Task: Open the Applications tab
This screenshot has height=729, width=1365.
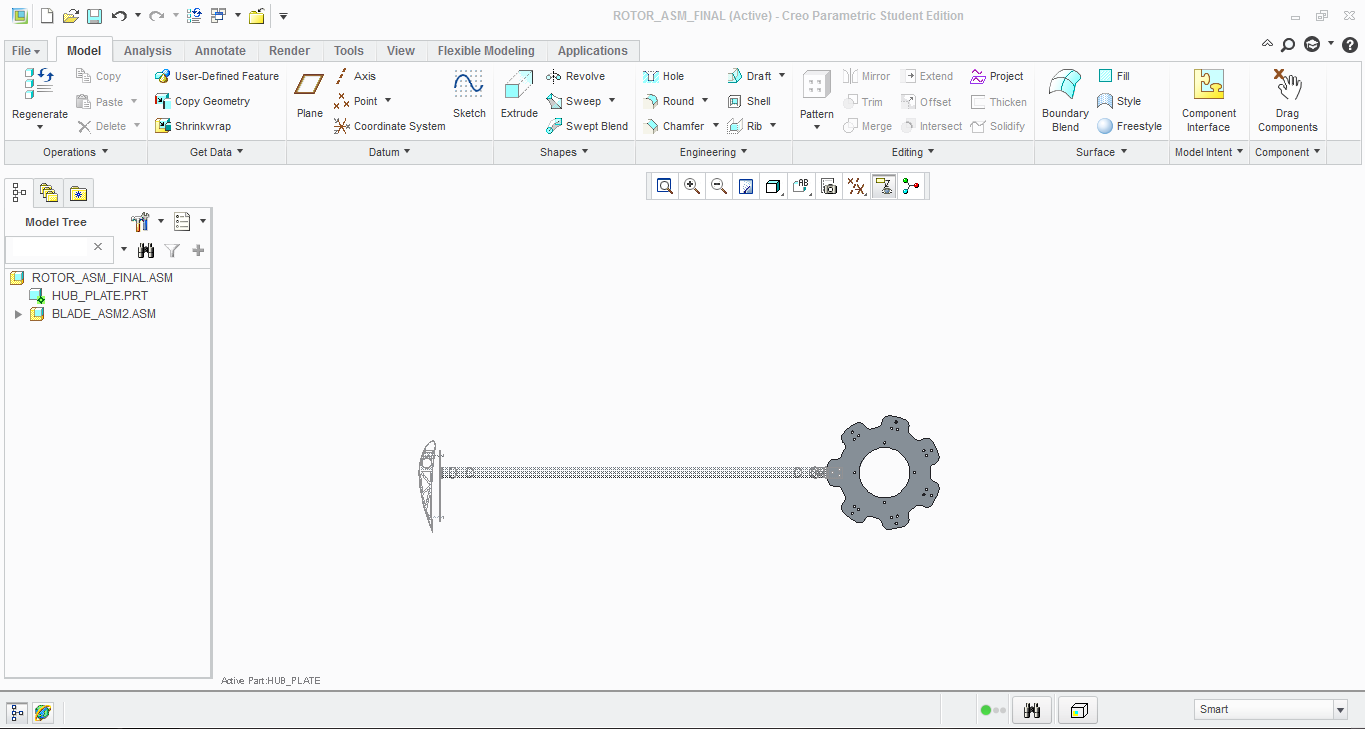Action: click(593, 51)
